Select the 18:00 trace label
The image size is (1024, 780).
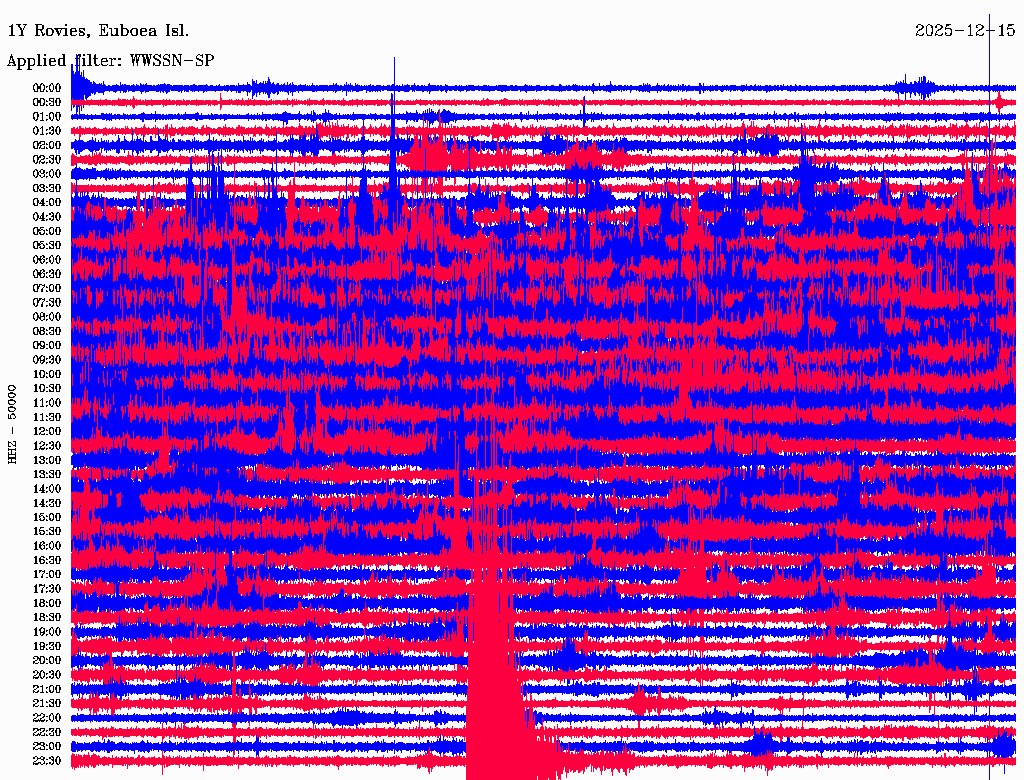pyautogui.click(x=46, y=603)
